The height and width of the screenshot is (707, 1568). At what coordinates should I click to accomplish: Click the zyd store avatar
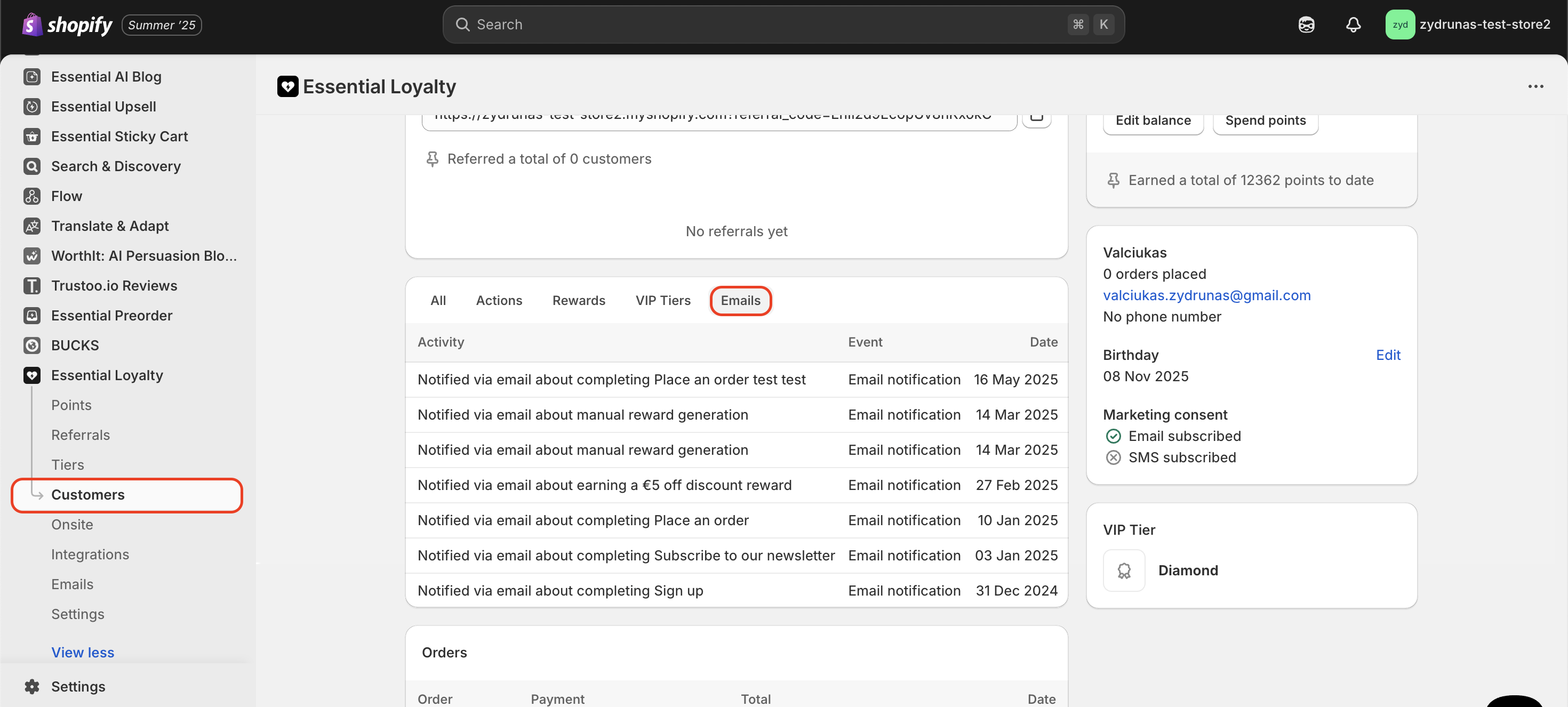pos(1400,25)
